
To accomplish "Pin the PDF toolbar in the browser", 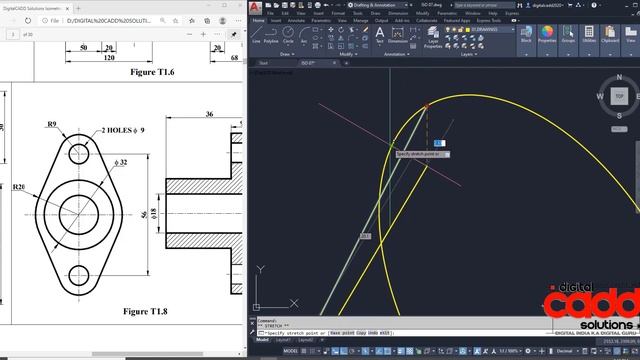I will tap(234, 35).
